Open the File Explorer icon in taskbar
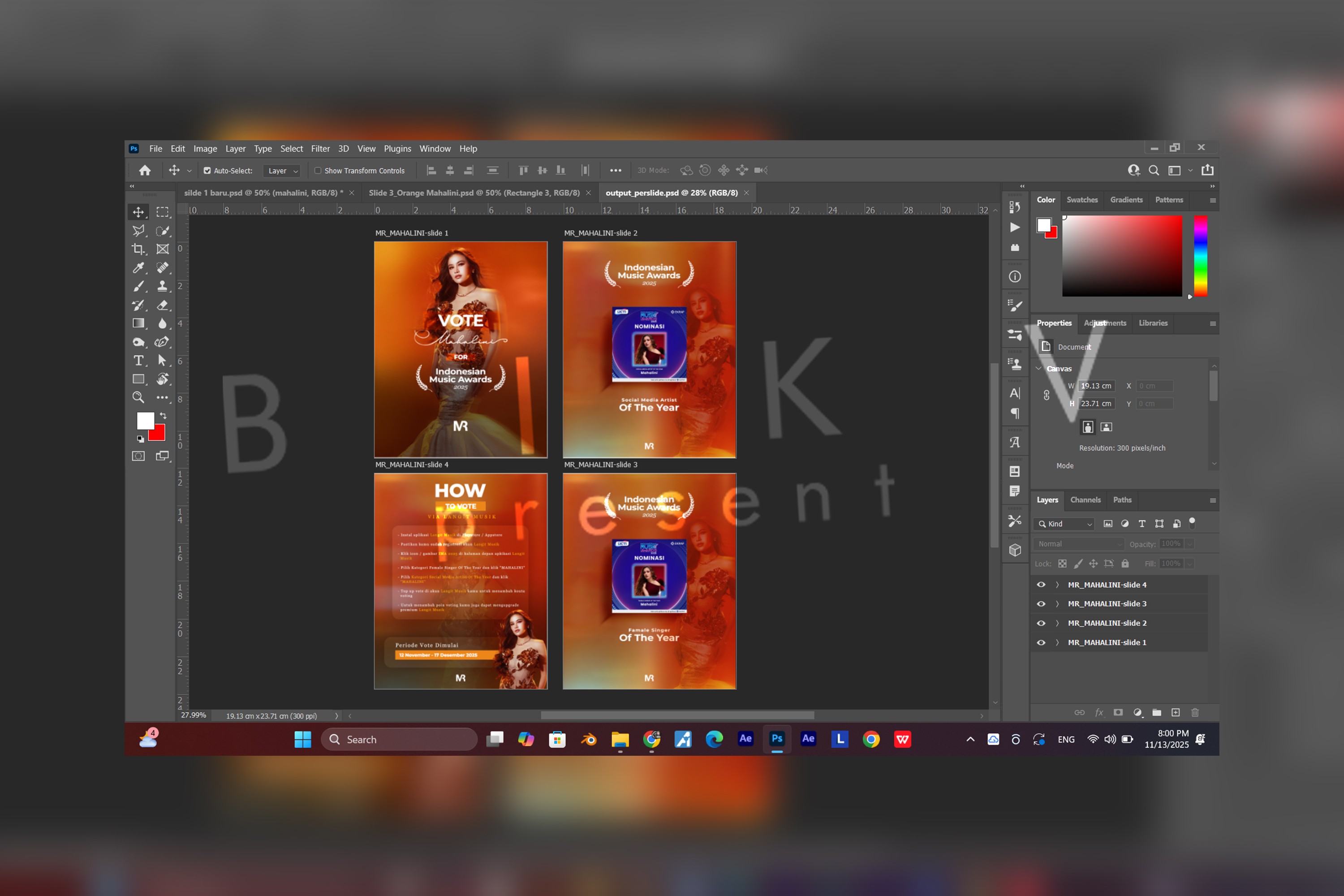Screen dimensions: 1344x896 tap(620, 740)
